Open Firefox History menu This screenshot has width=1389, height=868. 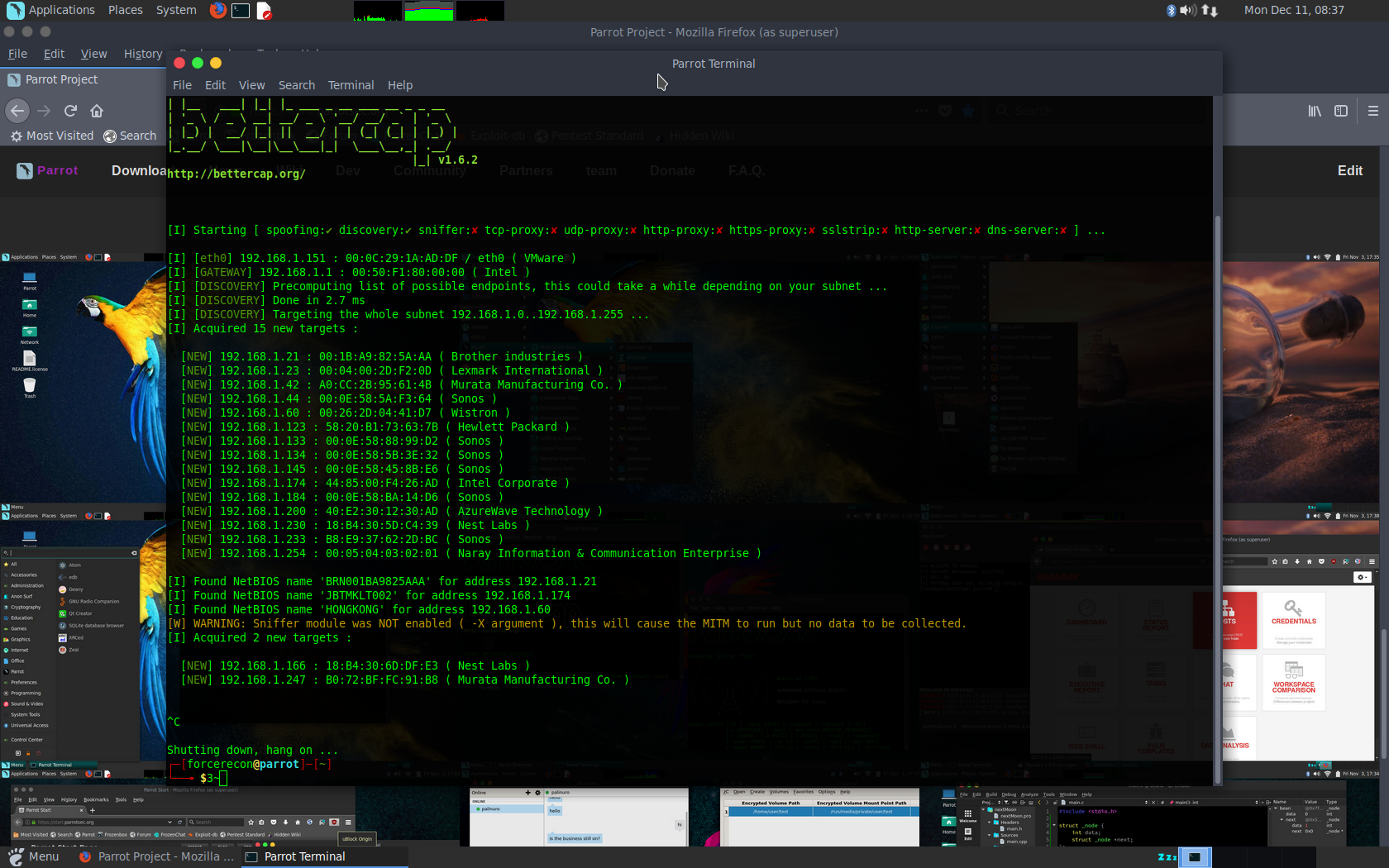tap(143, 54)
